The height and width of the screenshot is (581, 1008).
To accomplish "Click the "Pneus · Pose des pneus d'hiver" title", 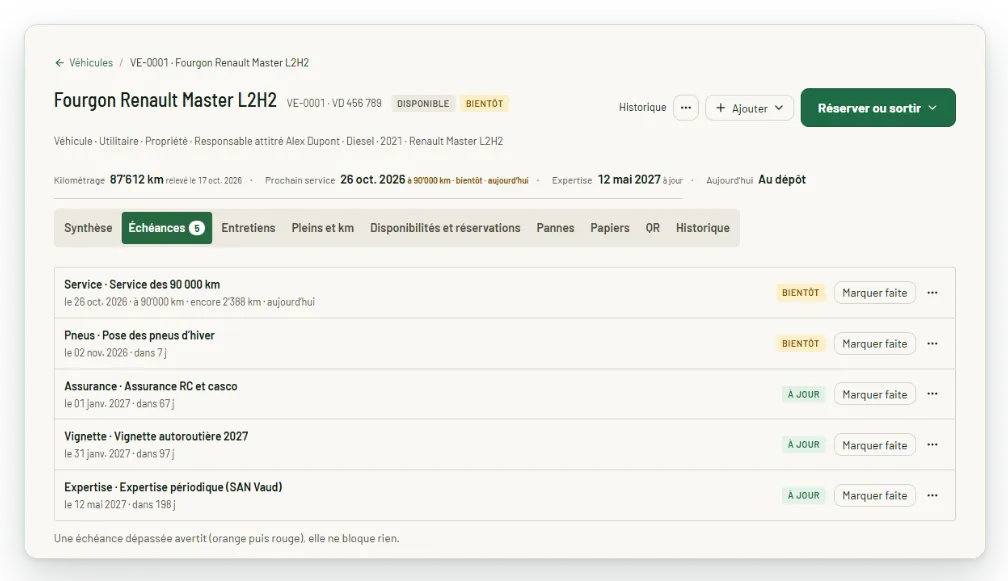I will point(140,335).
